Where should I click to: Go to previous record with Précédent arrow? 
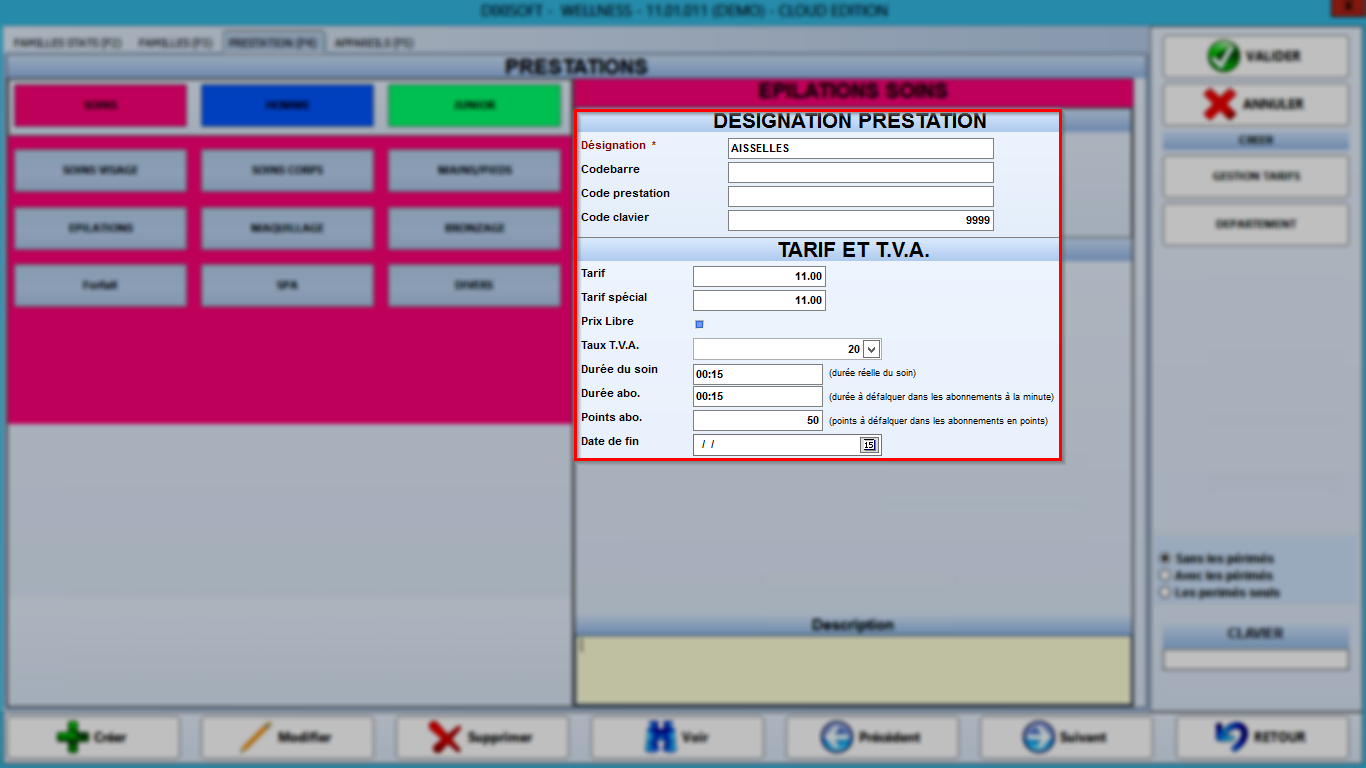pos(872,737)
